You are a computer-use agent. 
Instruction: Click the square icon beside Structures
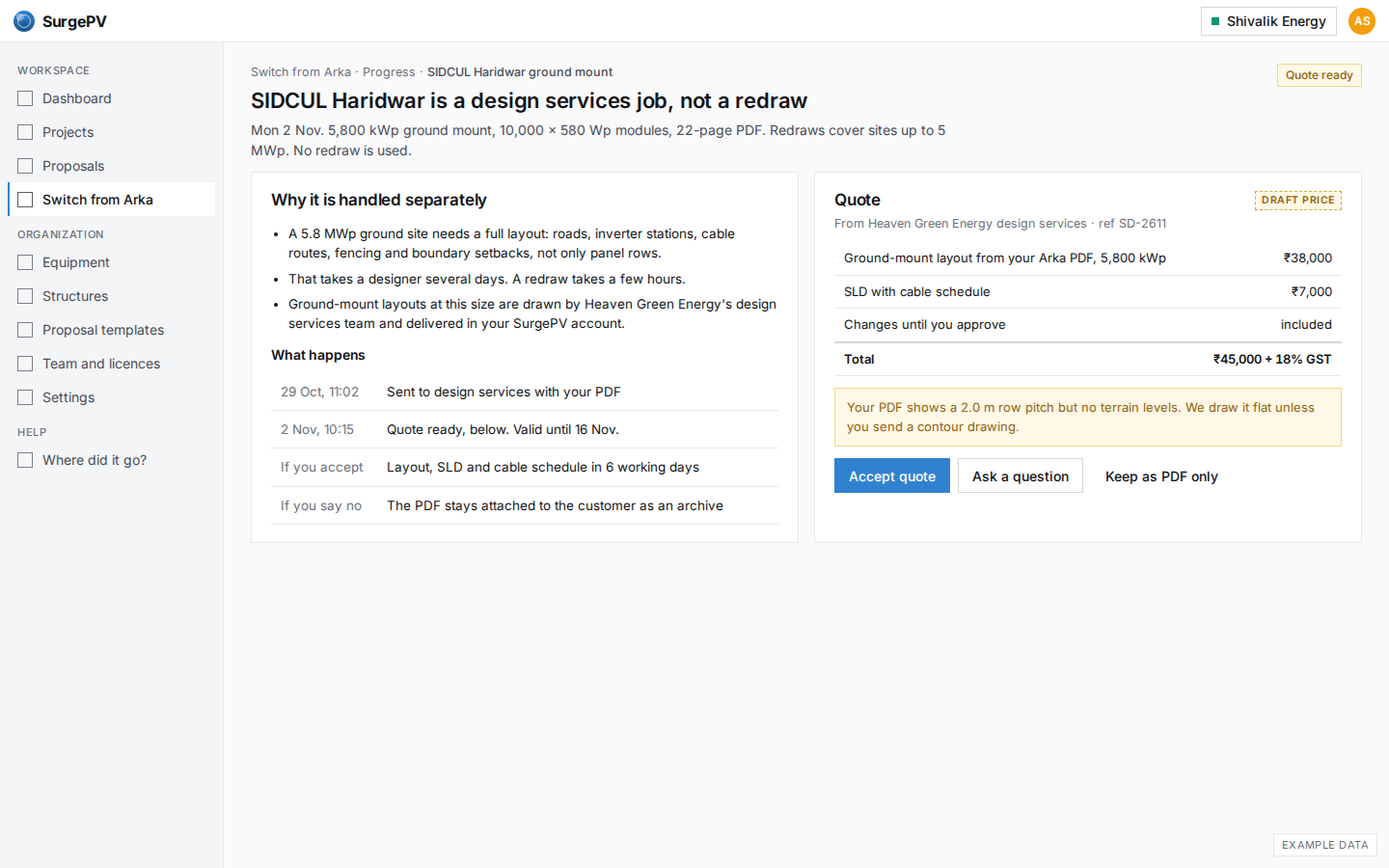point(25,296)
